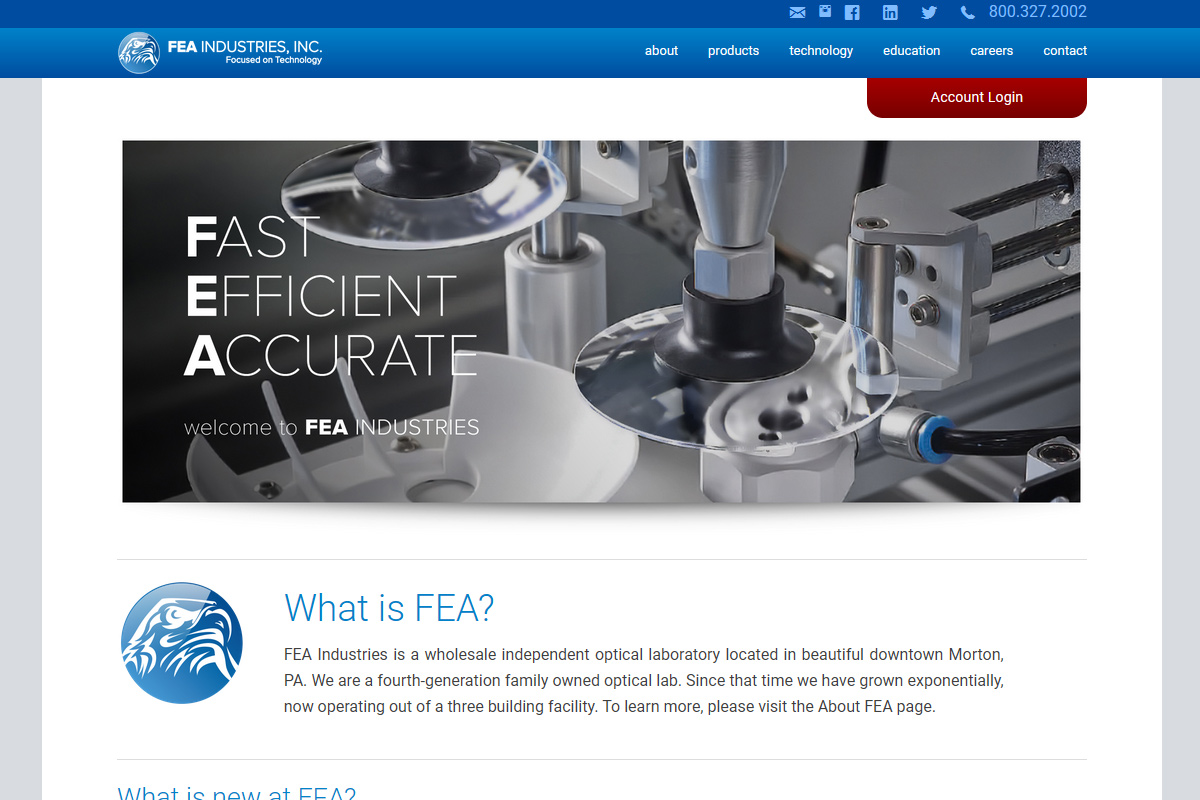Open the Instagram icon in the top bar
This screenshot has height=800, width=1200.
[x=825, y=11]
